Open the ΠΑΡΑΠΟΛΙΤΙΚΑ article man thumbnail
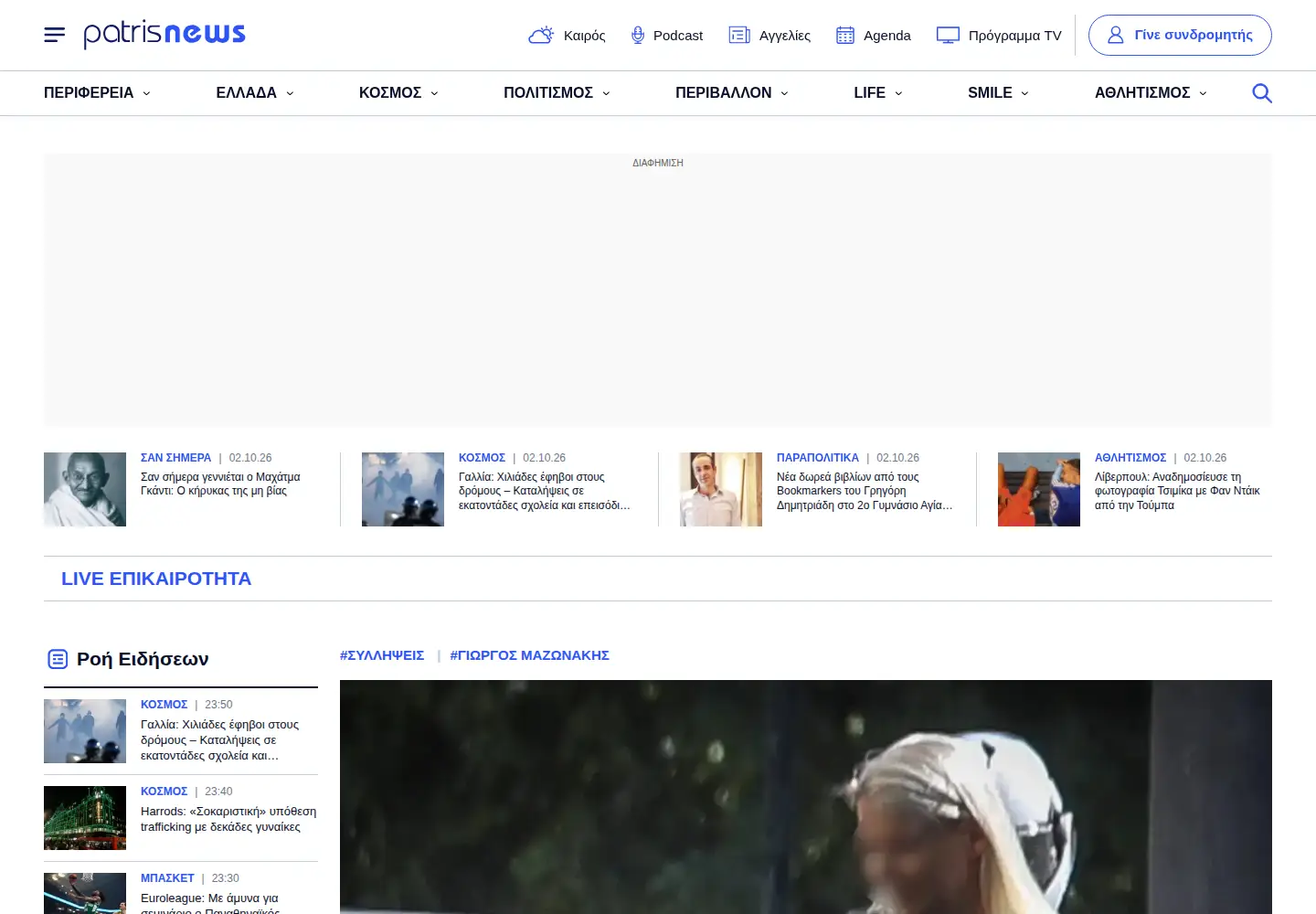 coord(721,489)
